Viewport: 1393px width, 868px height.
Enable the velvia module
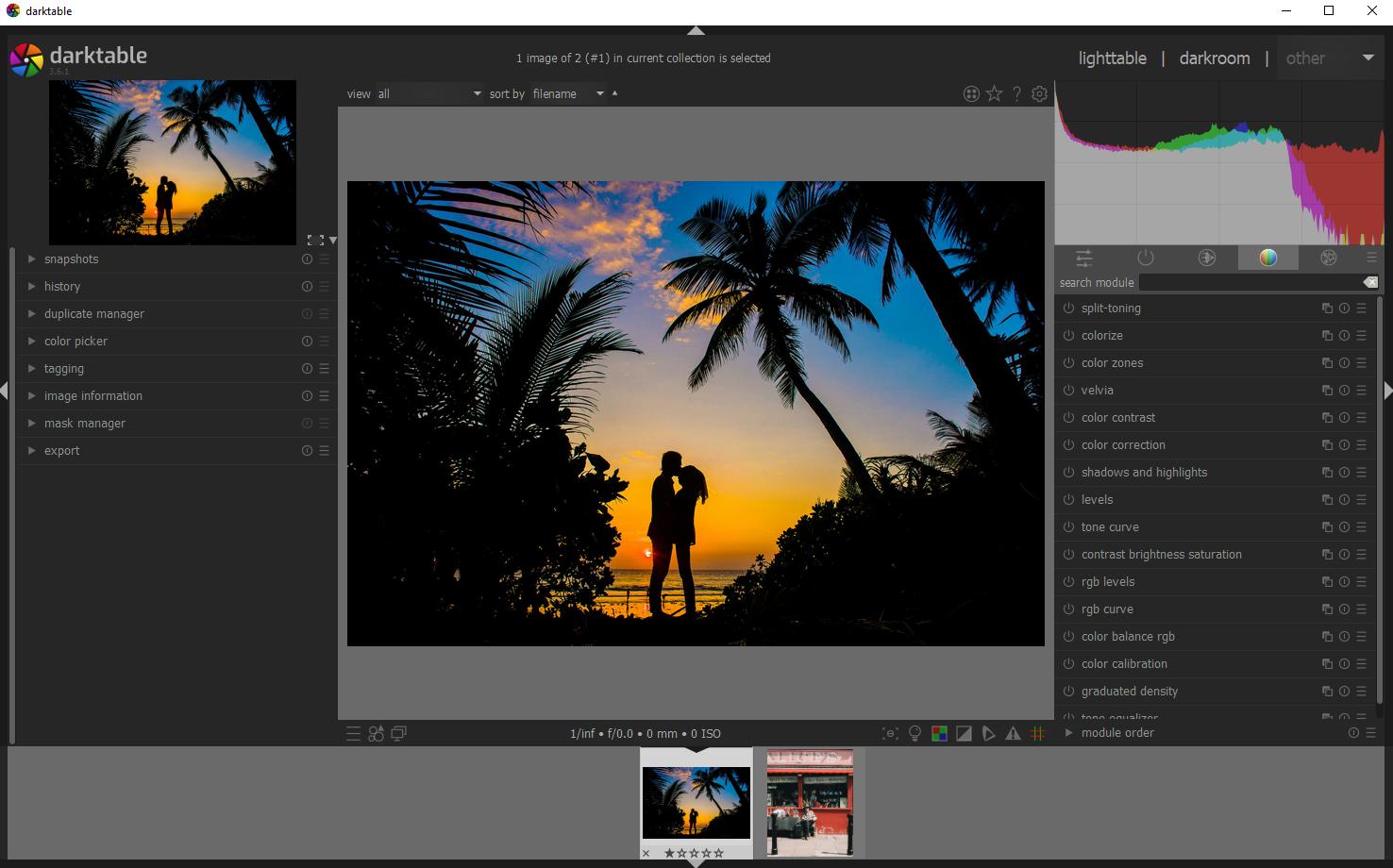(x=1067, y=390)
